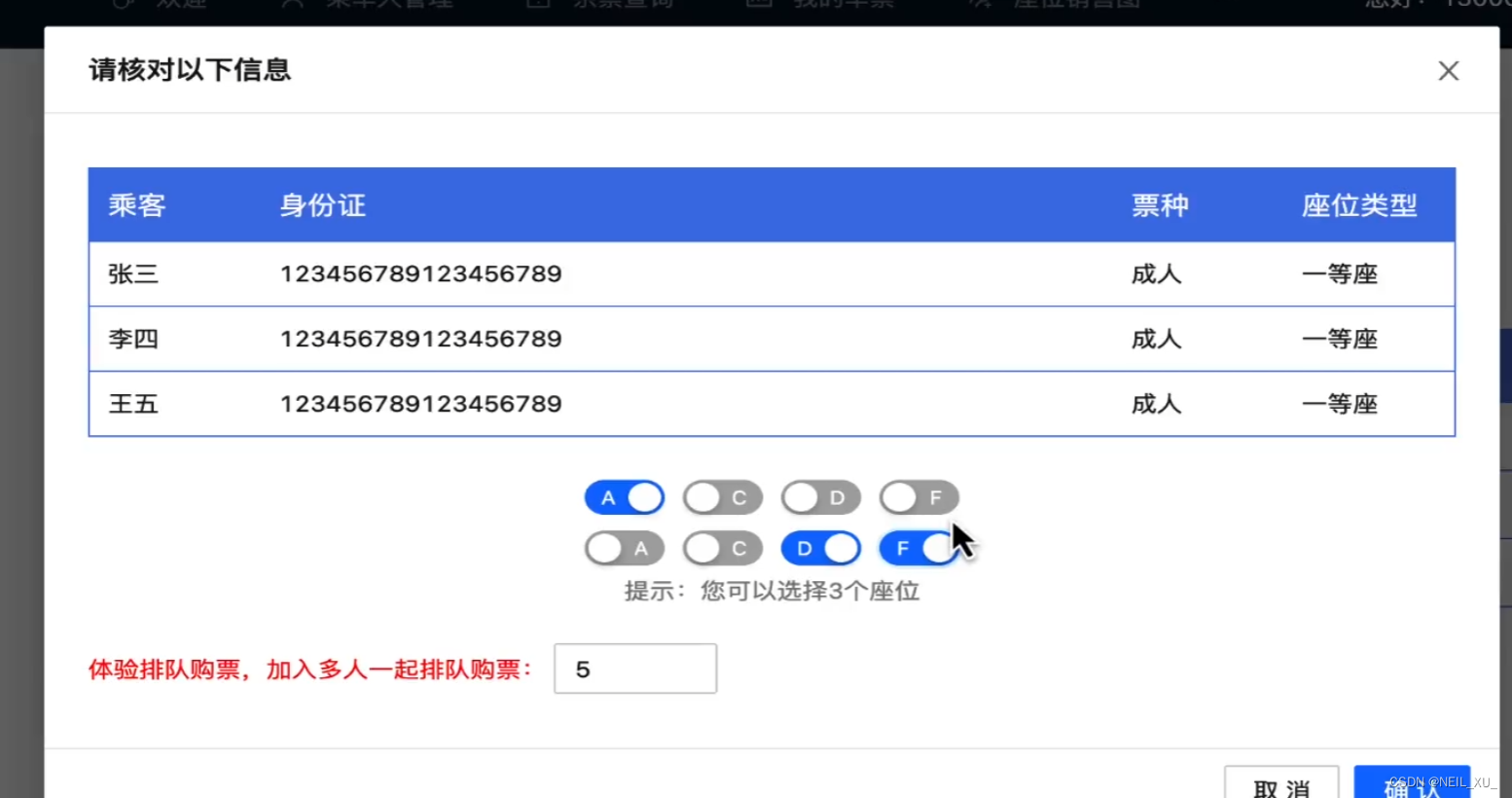Click the ID number in 张三's row

pos(421,274)
